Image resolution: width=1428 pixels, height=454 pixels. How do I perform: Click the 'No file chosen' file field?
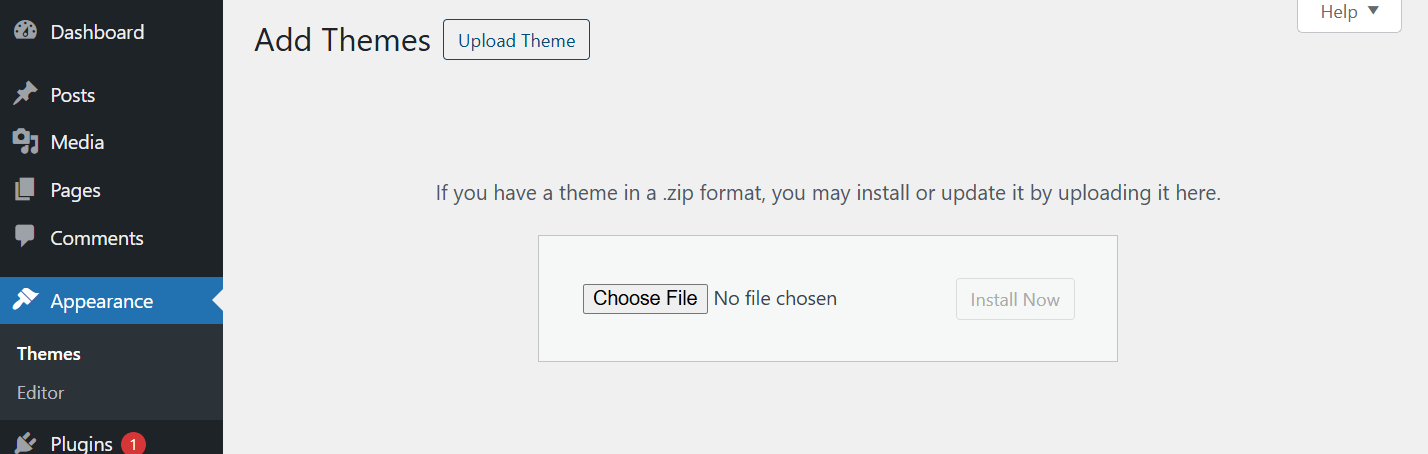[x=776, y=298]
